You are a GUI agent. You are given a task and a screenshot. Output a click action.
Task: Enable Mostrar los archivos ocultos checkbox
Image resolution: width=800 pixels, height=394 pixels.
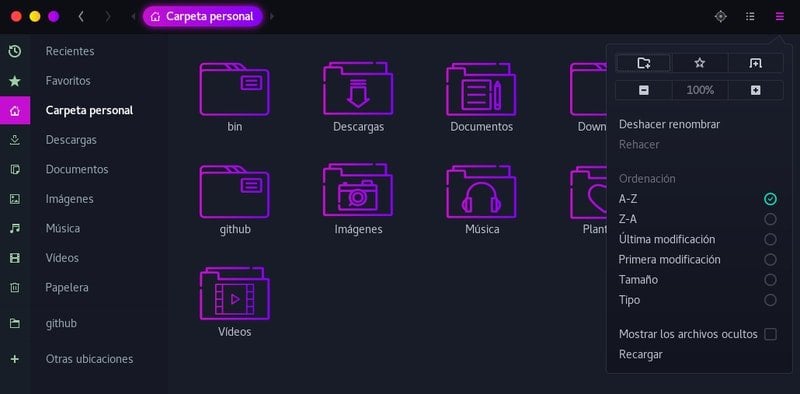(770, 334)
